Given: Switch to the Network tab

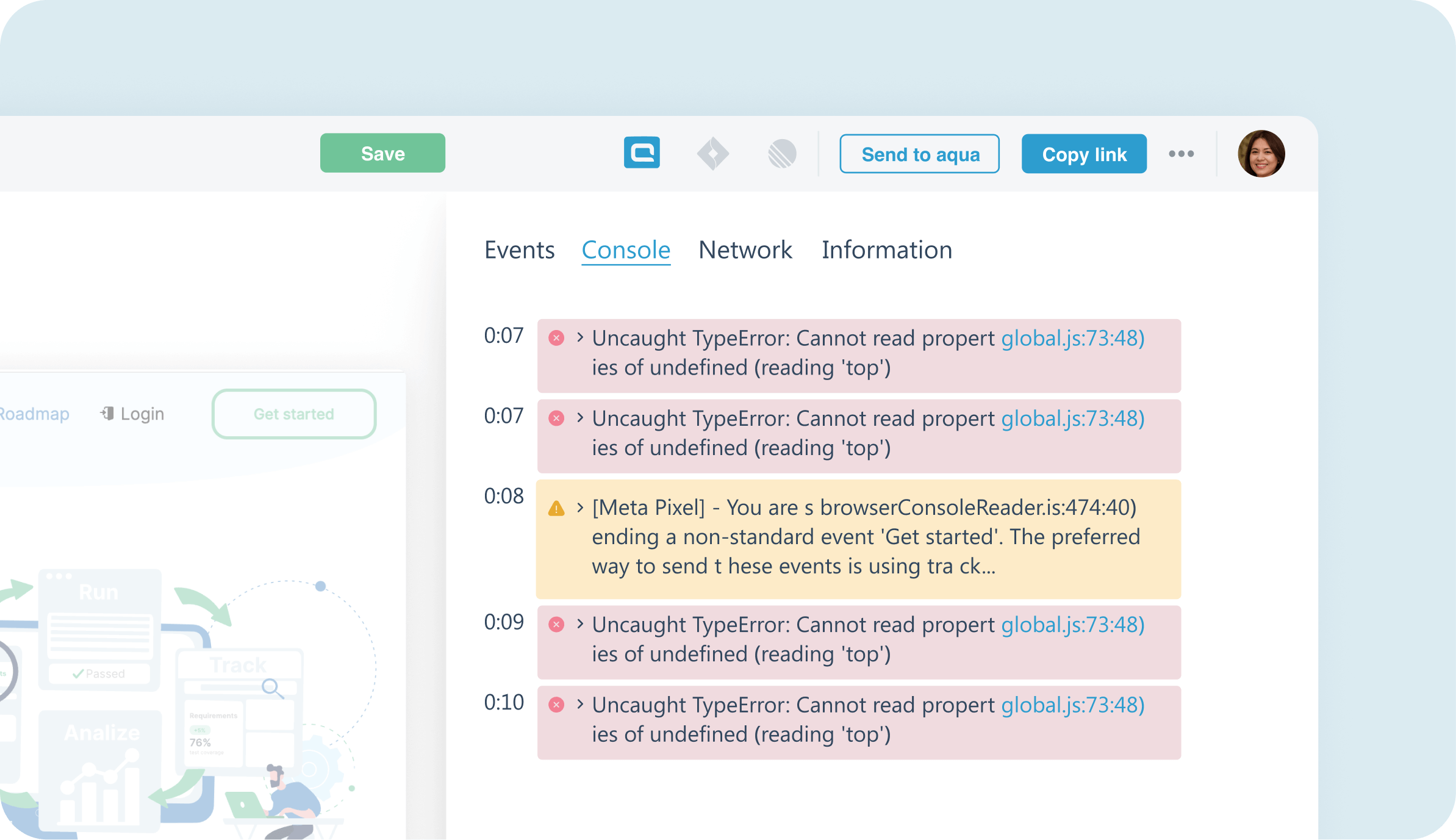Looking at the screenshot, I should click(745, 250).
